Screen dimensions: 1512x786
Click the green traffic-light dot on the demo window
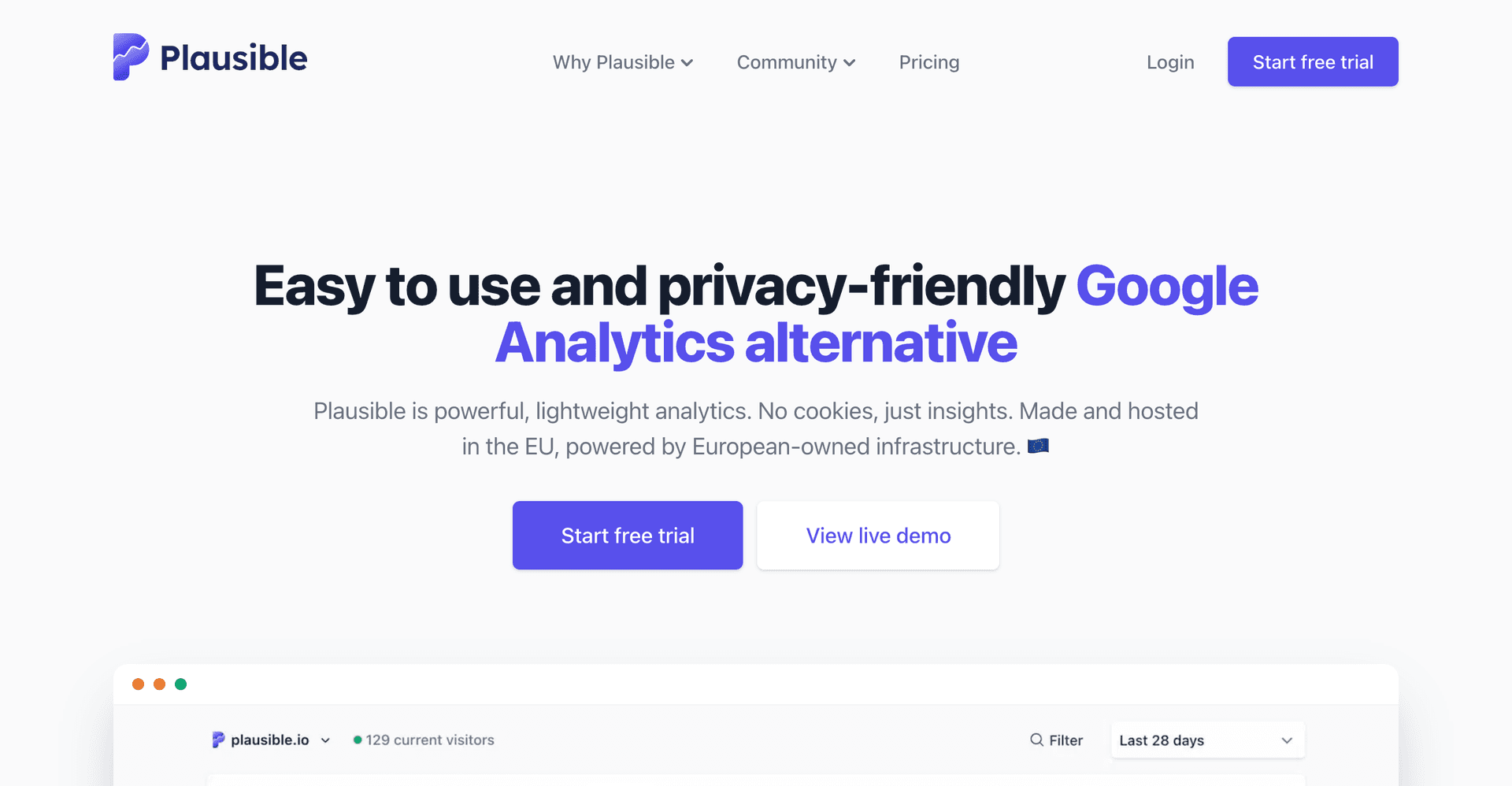coord(181,684)
